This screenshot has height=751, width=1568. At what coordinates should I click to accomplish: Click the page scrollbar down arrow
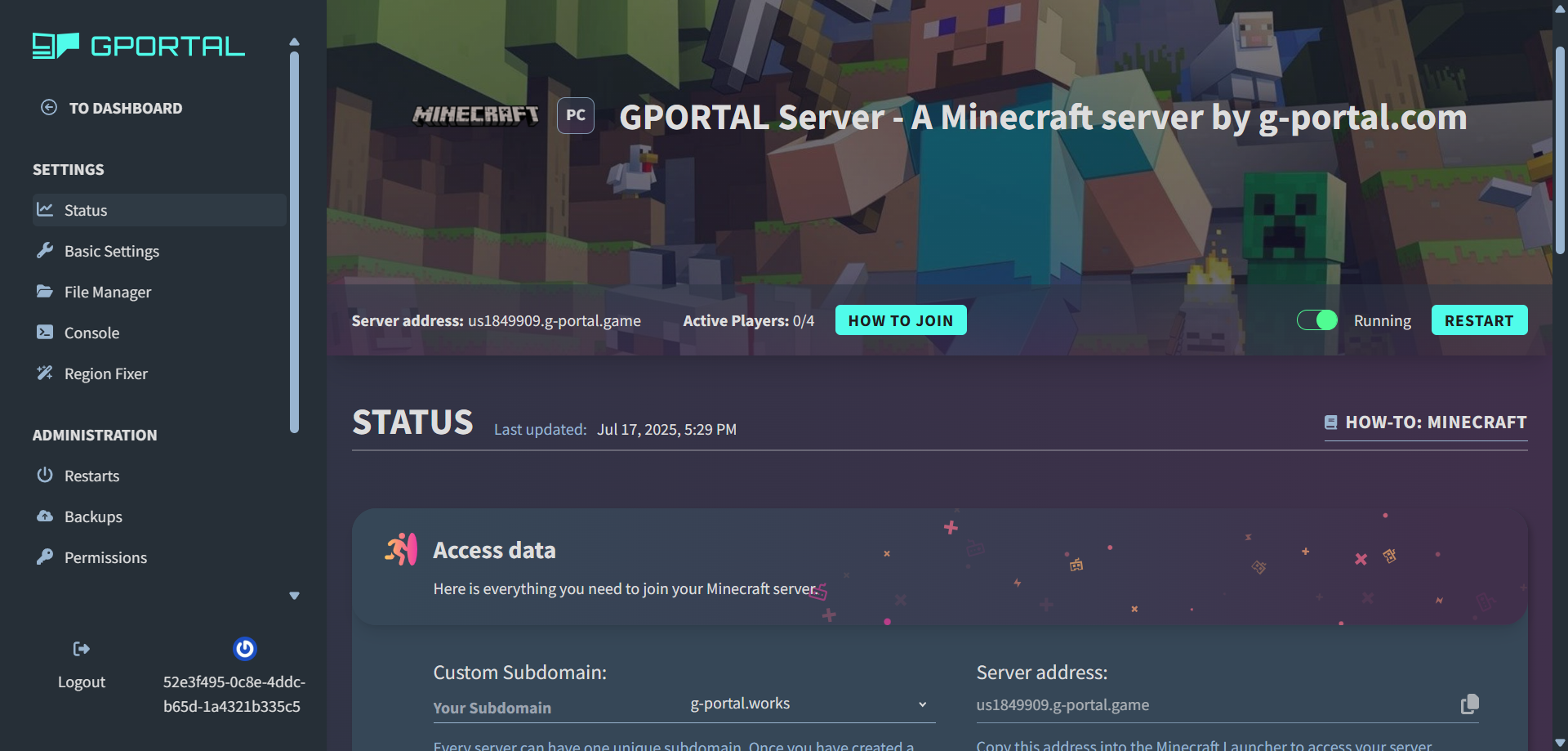point(1561,743)
